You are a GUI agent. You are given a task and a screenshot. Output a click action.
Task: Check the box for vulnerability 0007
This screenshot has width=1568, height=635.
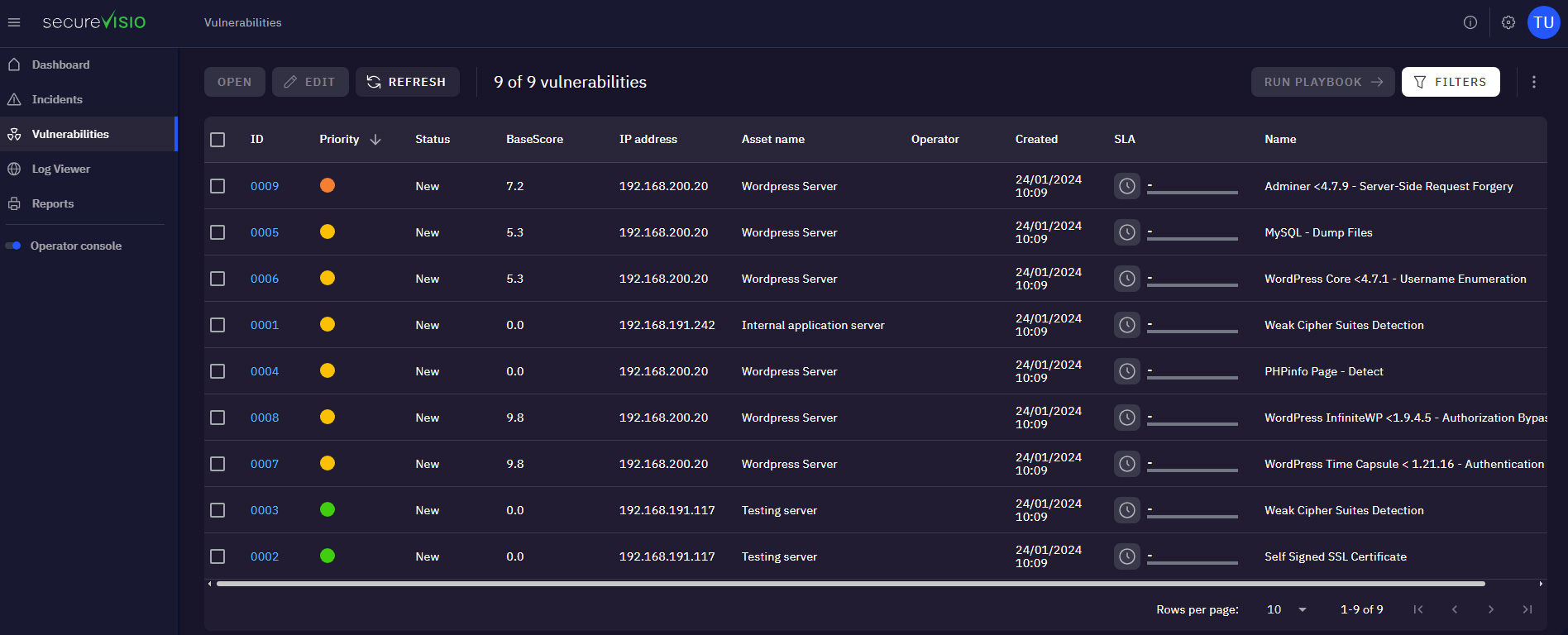[x=218, y=464]
